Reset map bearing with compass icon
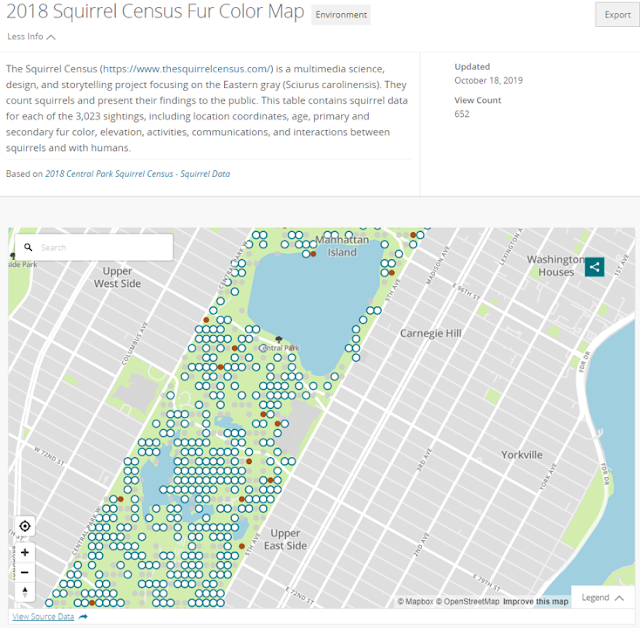 [25, 591]
